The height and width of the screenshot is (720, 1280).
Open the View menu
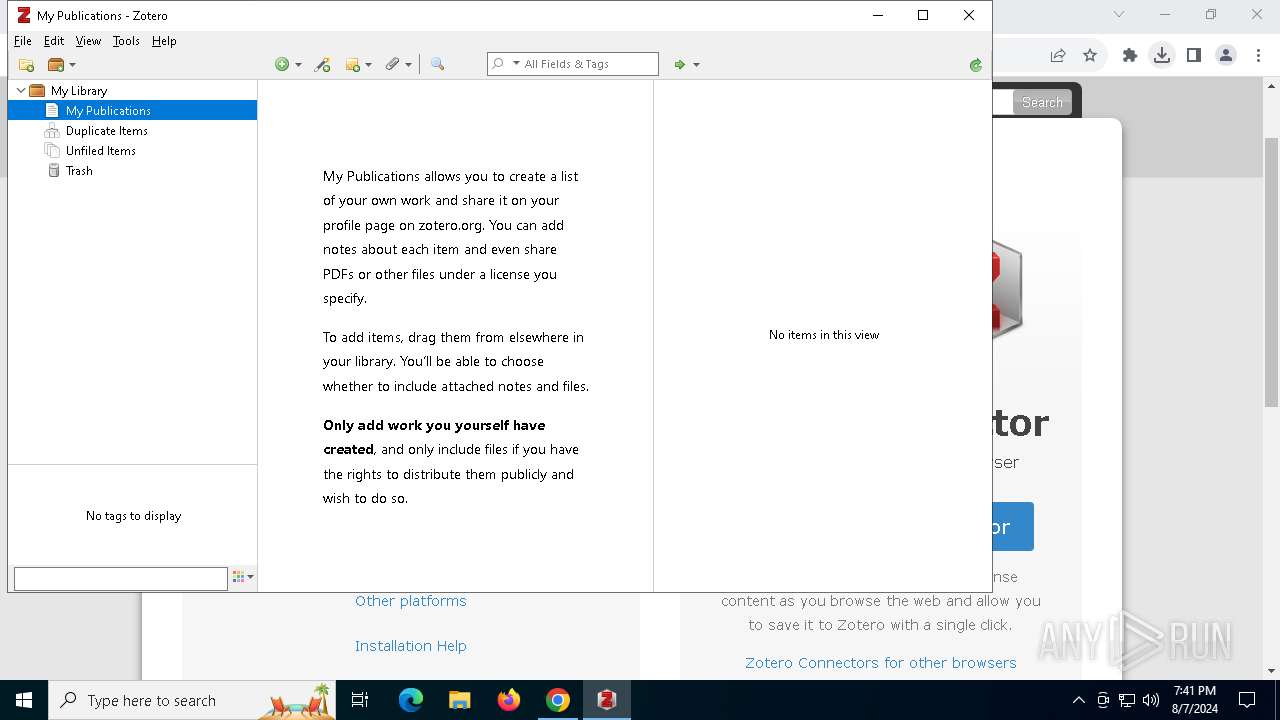[x=88, y=41]
